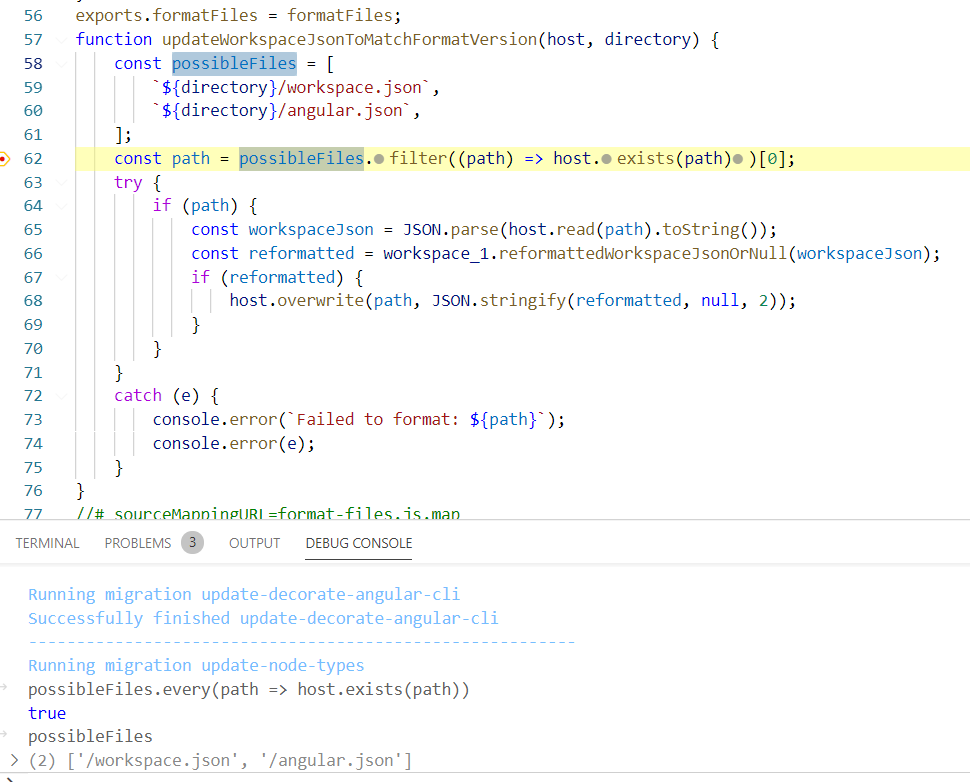Click 'Running migration update-decorate-angular-cli' console line
This screenshot has width=970, height=782.
244,595
